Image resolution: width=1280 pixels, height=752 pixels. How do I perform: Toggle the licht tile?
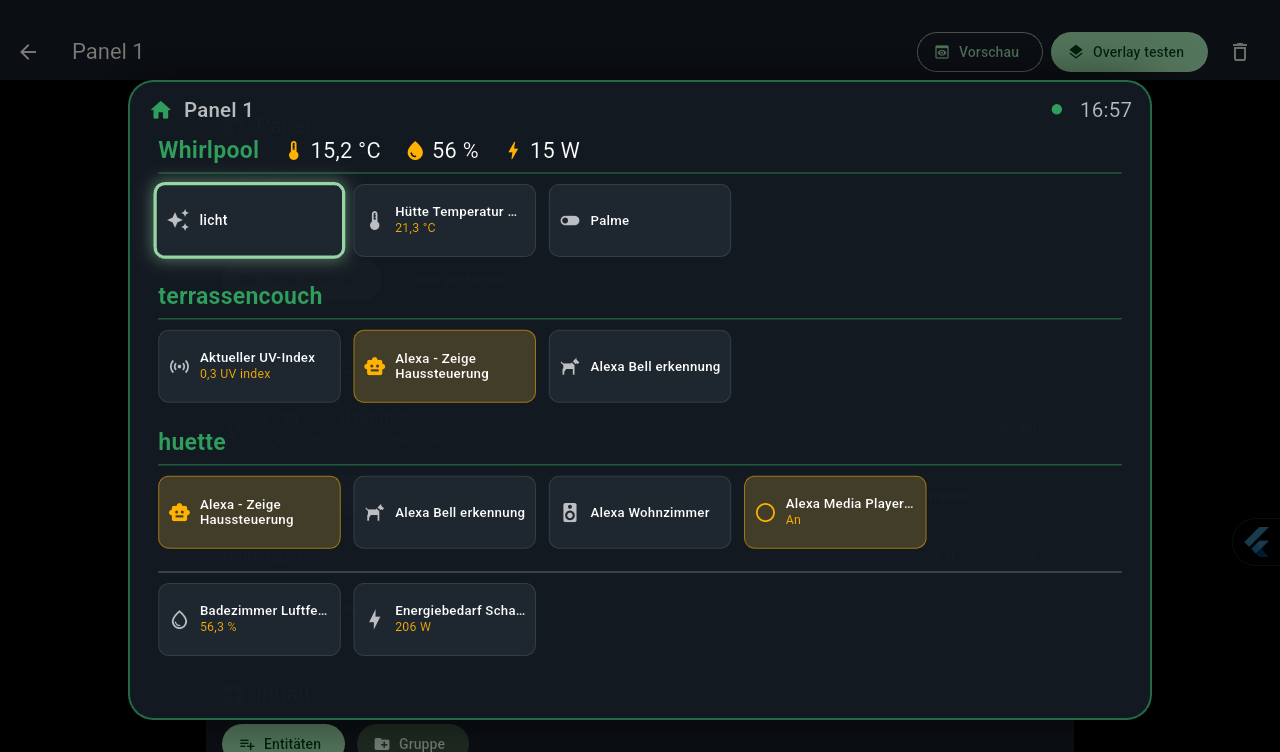click(x=250, y=220)
